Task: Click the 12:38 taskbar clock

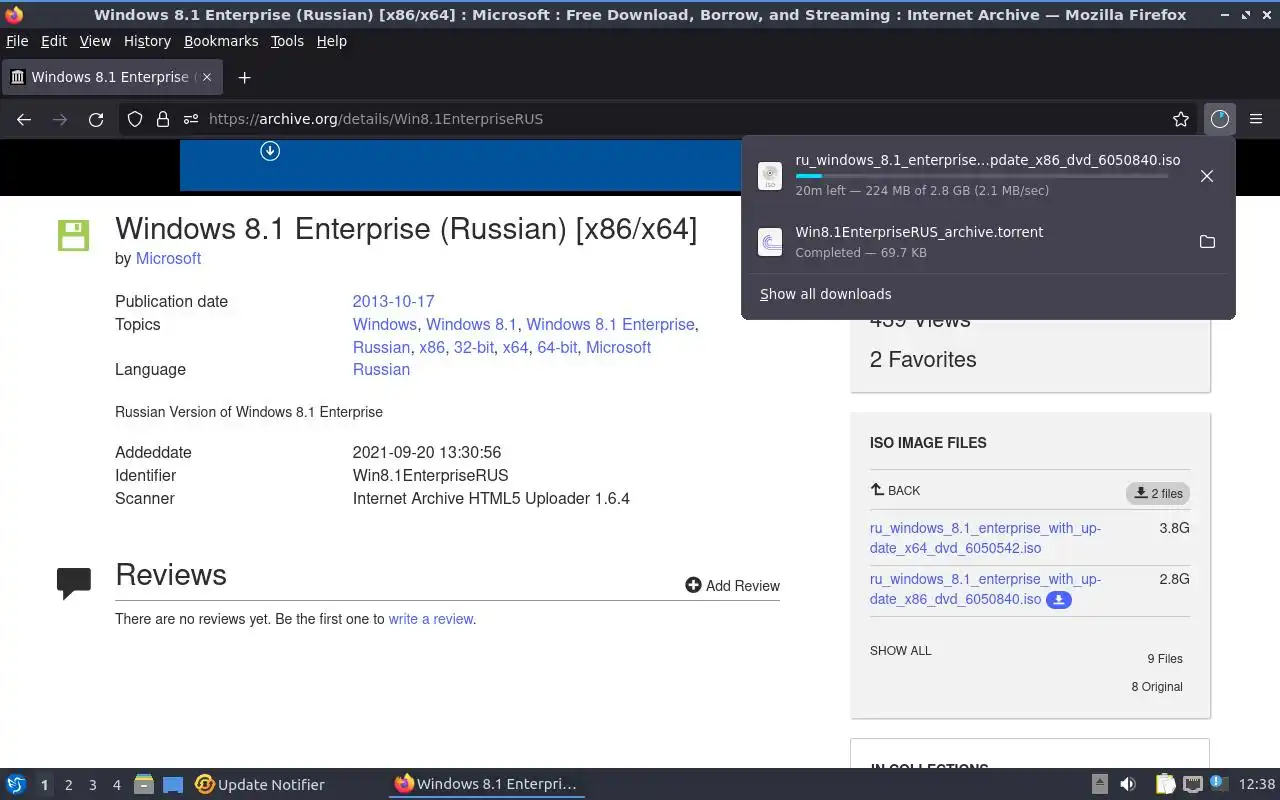Action: click(1257, 785)
